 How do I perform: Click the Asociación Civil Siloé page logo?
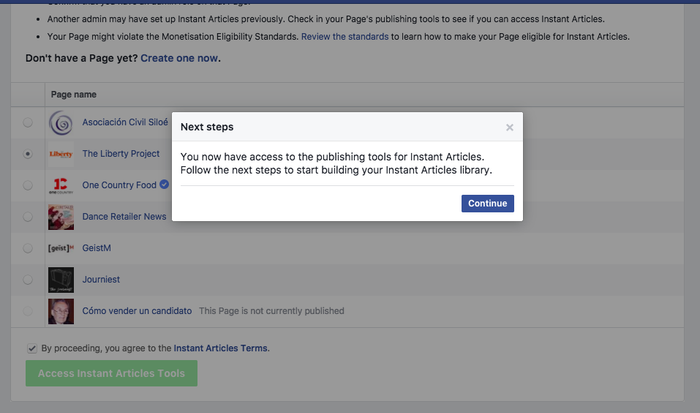tap(61, 123)
